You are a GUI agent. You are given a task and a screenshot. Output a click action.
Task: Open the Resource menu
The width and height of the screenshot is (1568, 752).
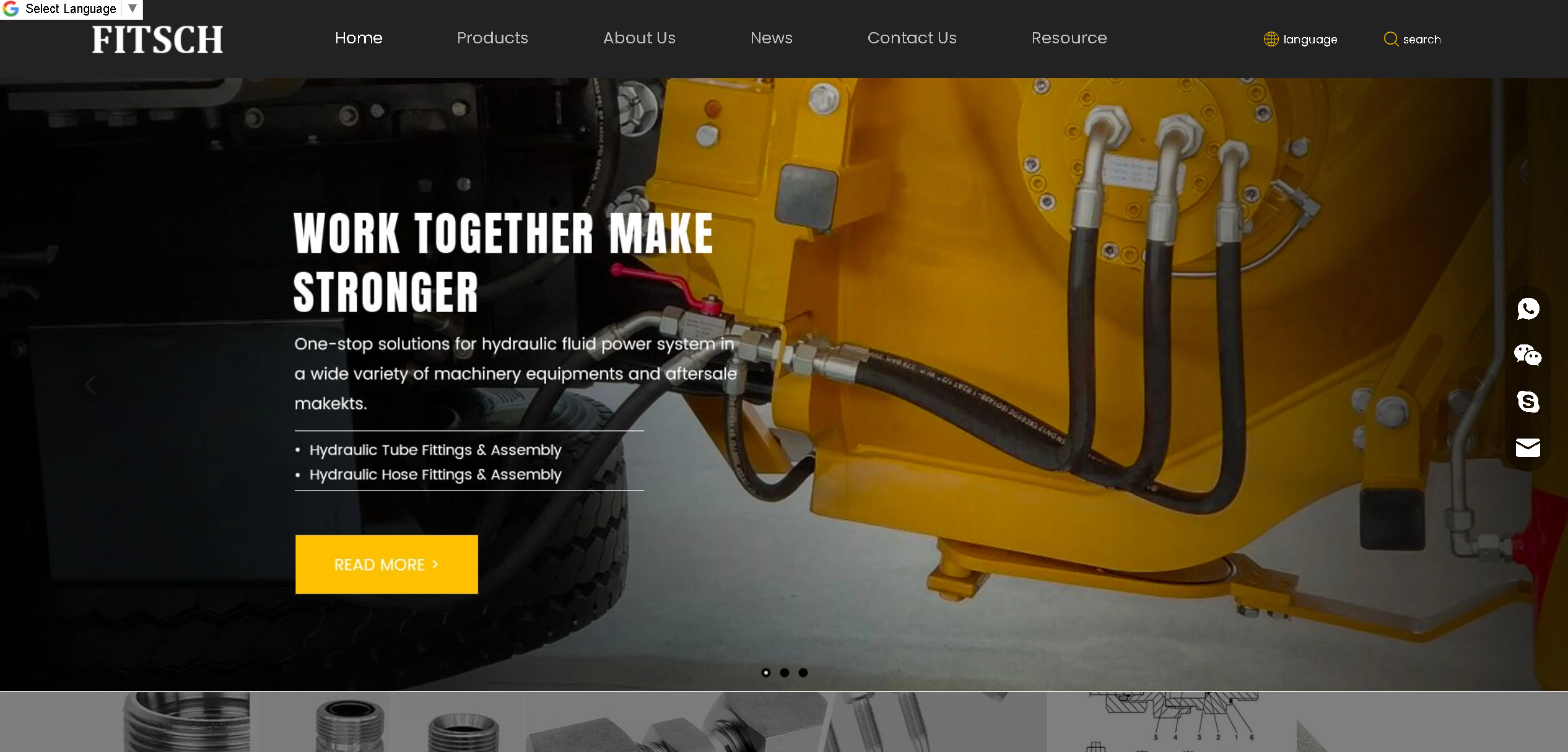click(x=1069, y=38)
